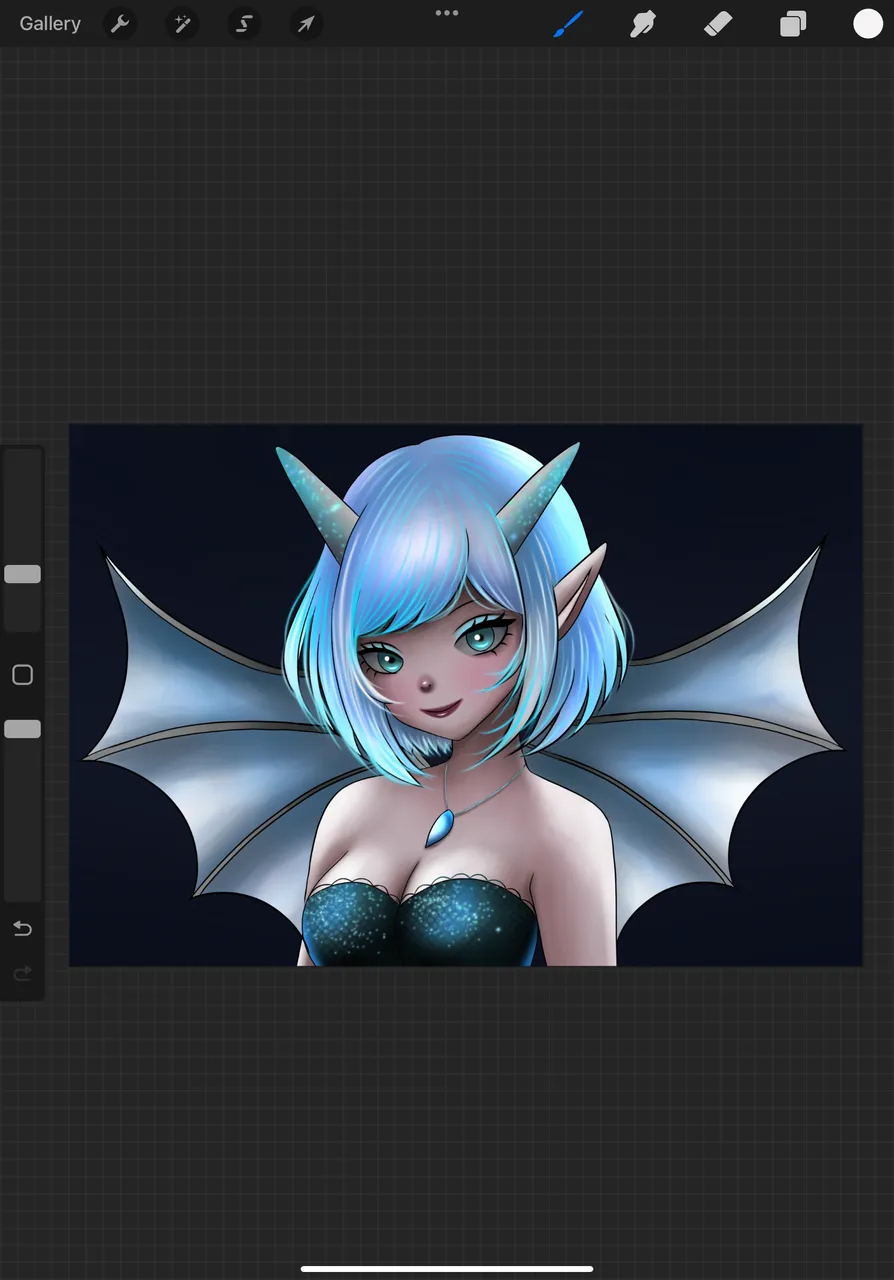Select the Smudge tool
Screen dimensions: 894x1280
[x=643, y=24]
